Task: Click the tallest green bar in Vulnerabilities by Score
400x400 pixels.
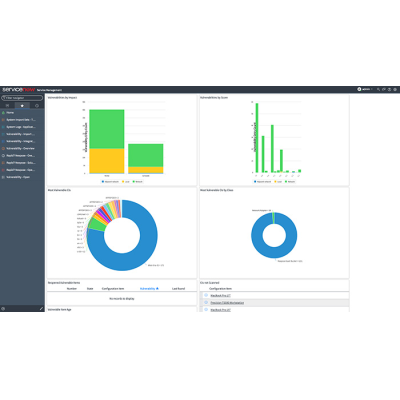Action: (x=257, y=138)
